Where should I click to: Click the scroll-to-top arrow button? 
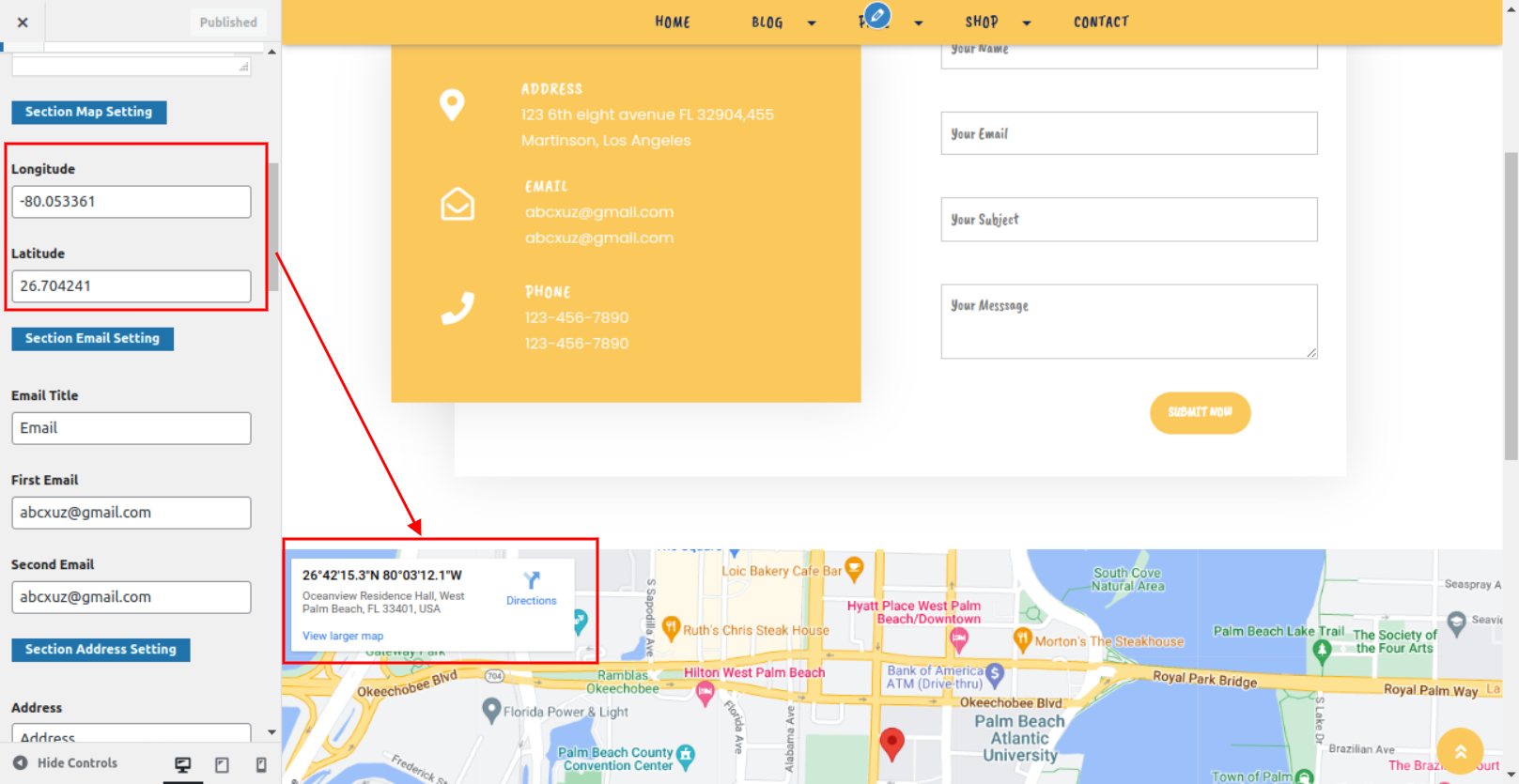1460,751
